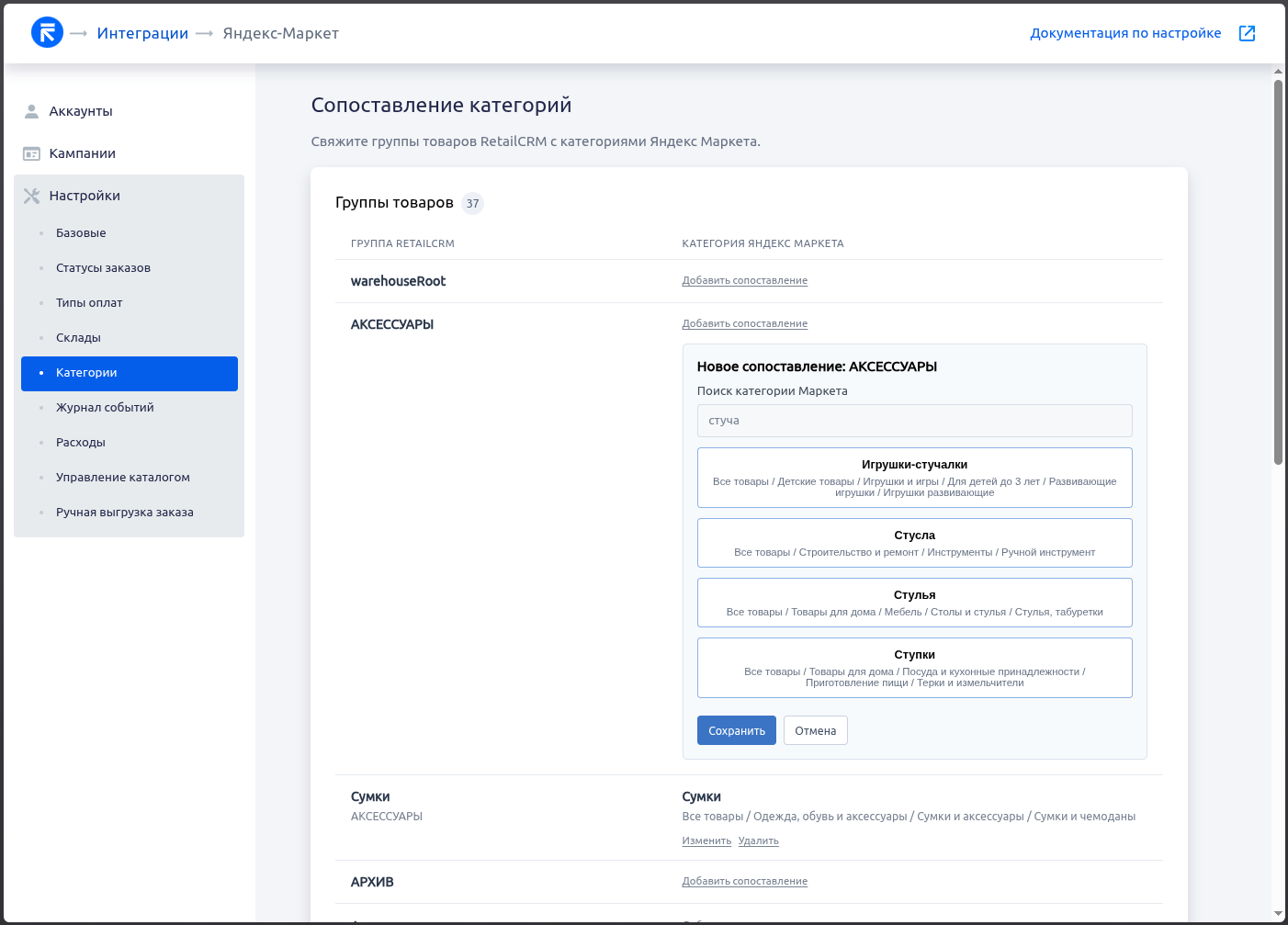Click the Яндекс-Маркет breadcrumb text
Image resolution: width=1288 pixels, height=925 pixels.
coord(281,33)
